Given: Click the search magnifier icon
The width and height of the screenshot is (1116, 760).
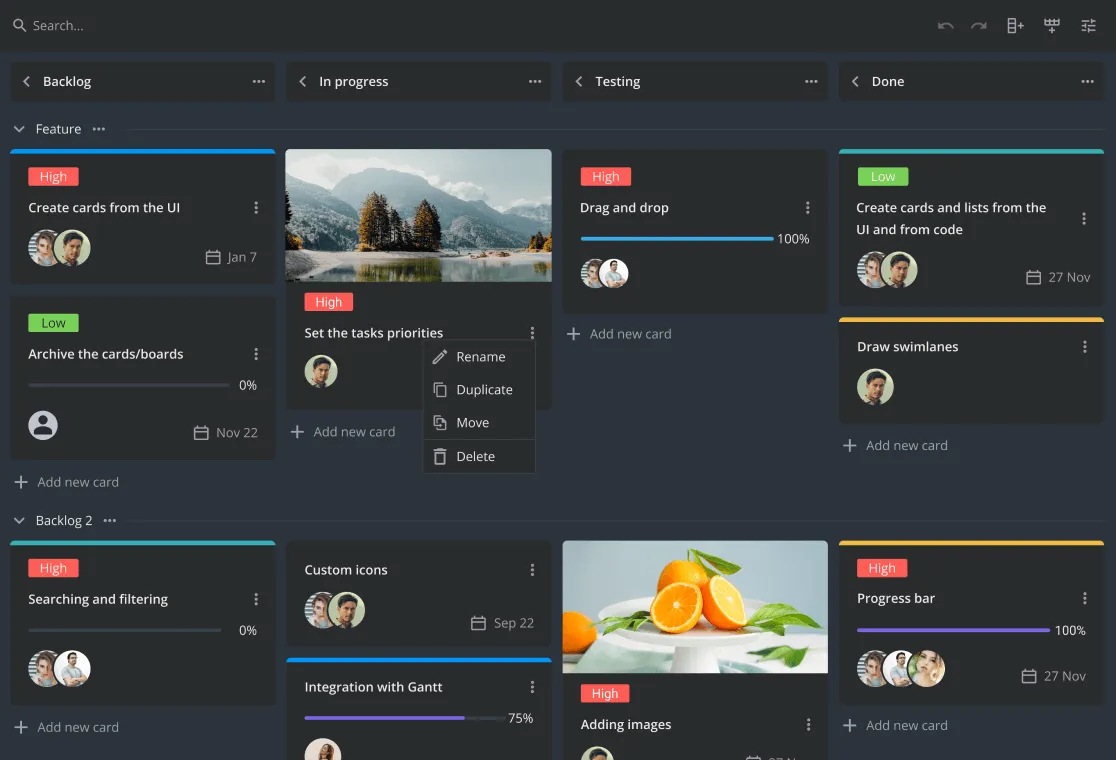Looking at the screenshot, I should [x=19, y=26].
